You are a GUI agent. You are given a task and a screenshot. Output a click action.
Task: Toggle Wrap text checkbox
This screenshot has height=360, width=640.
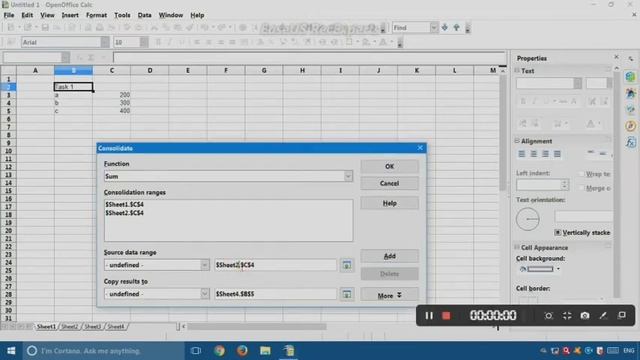coord(581,174)
